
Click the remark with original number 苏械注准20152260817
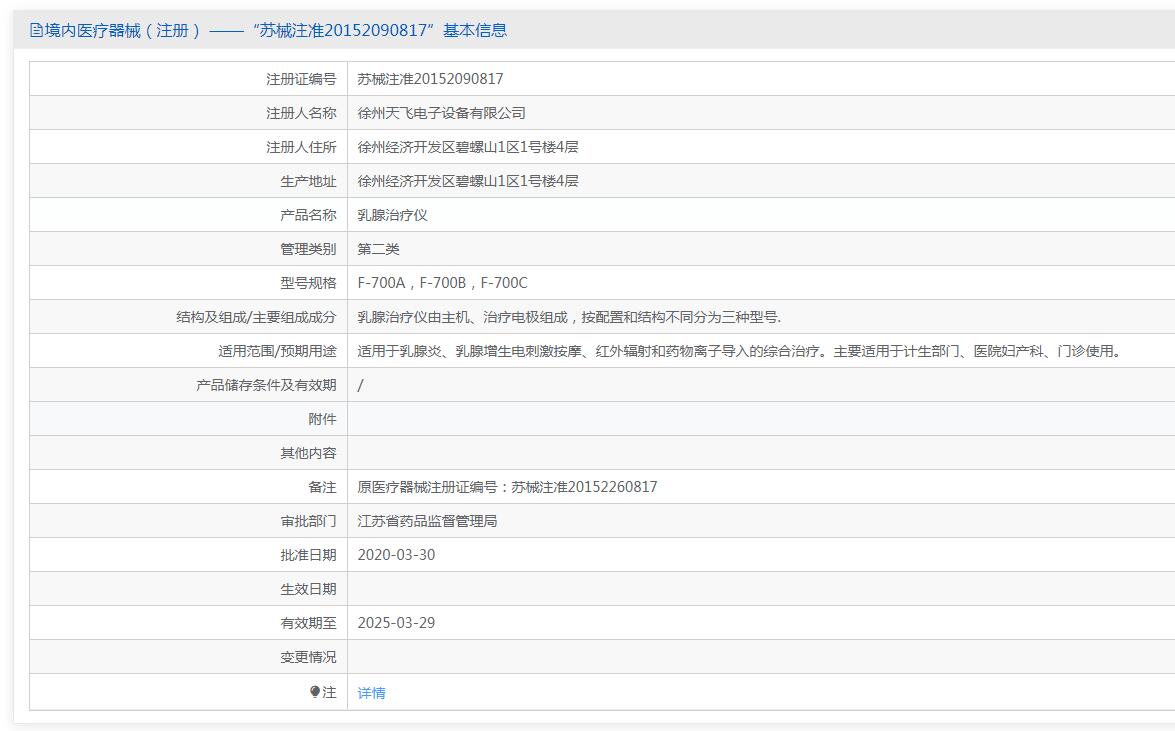pos(507,487)
